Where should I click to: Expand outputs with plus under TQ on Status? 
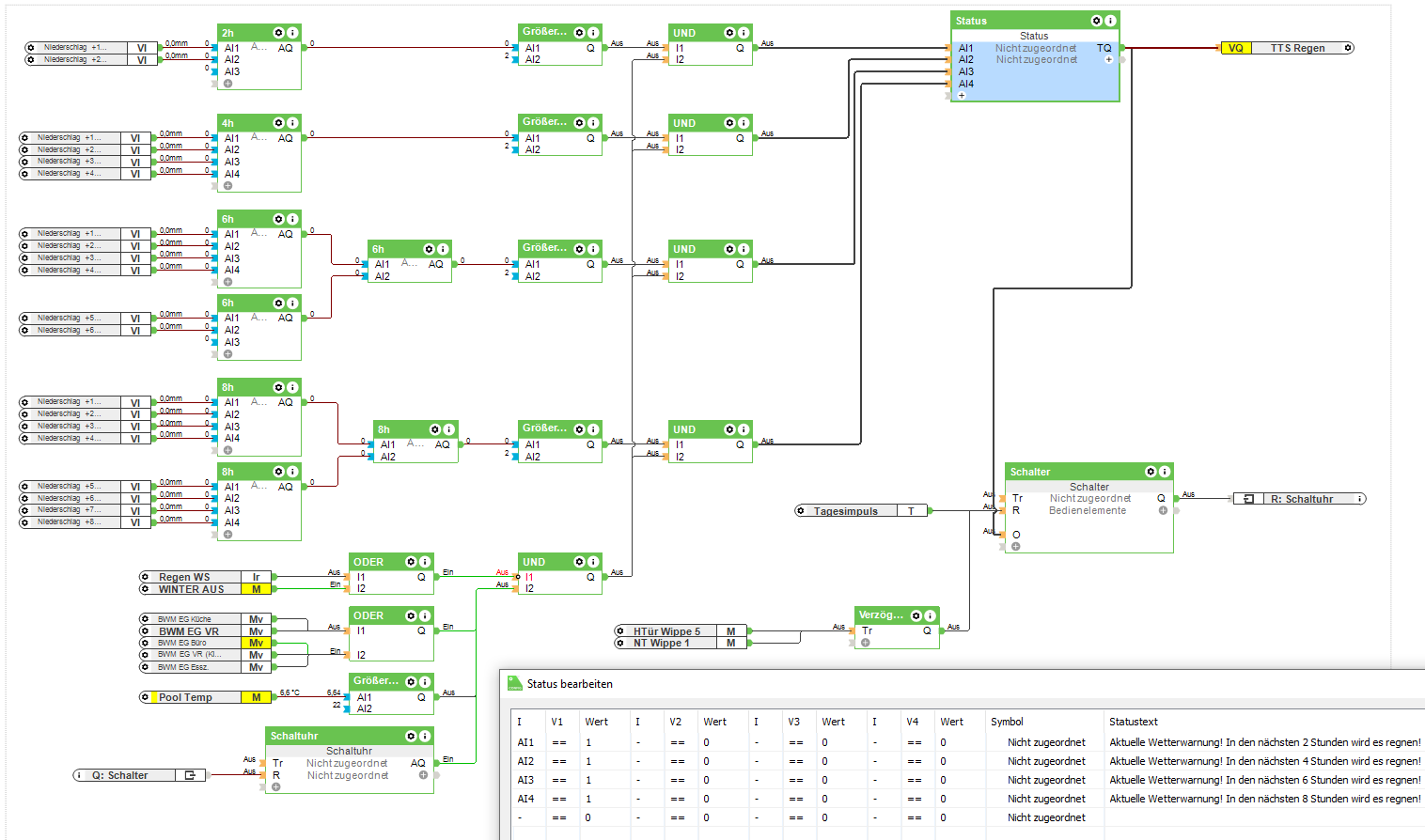[1108, 59]
